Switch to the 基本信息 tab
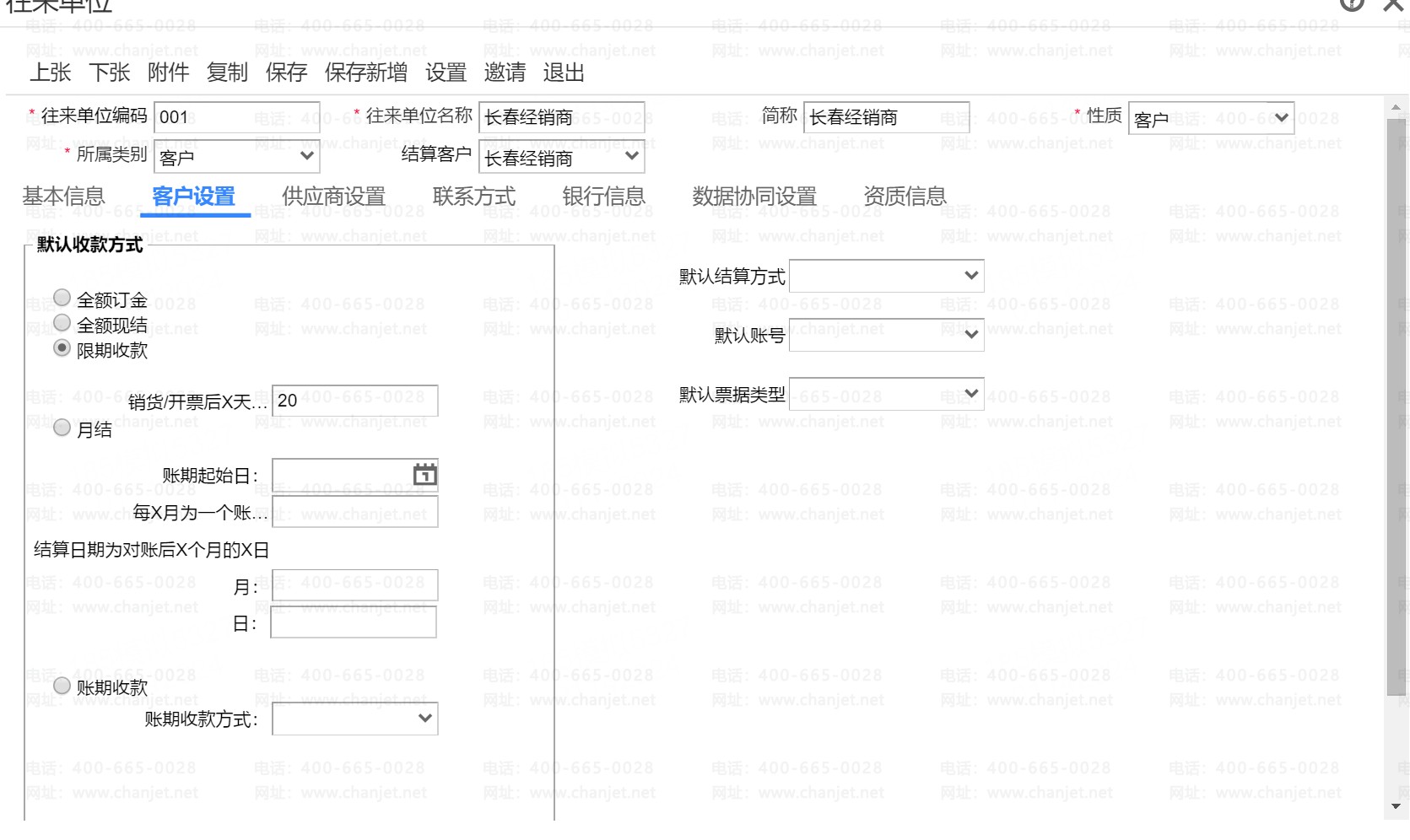This screenshot has height=840, width=1410. point(63,197)
